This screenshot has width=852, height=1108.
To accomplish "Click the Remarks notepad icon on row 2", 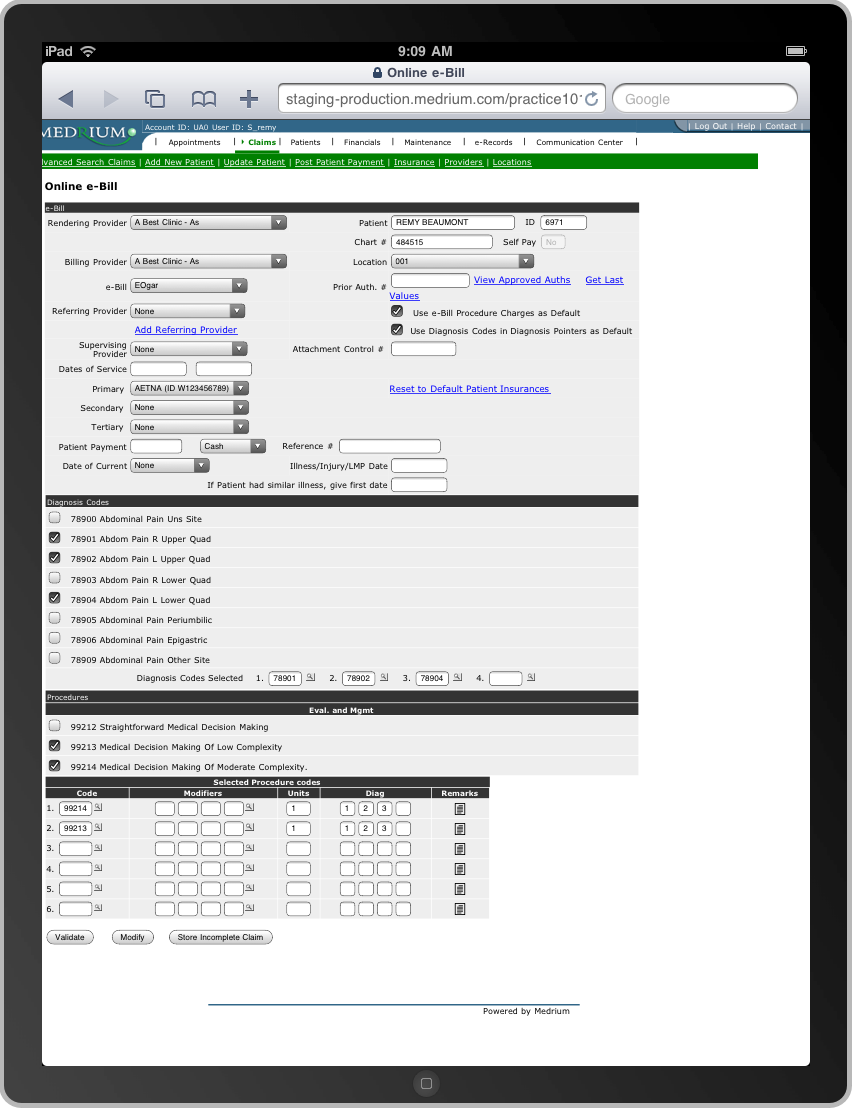I will 459,828.
